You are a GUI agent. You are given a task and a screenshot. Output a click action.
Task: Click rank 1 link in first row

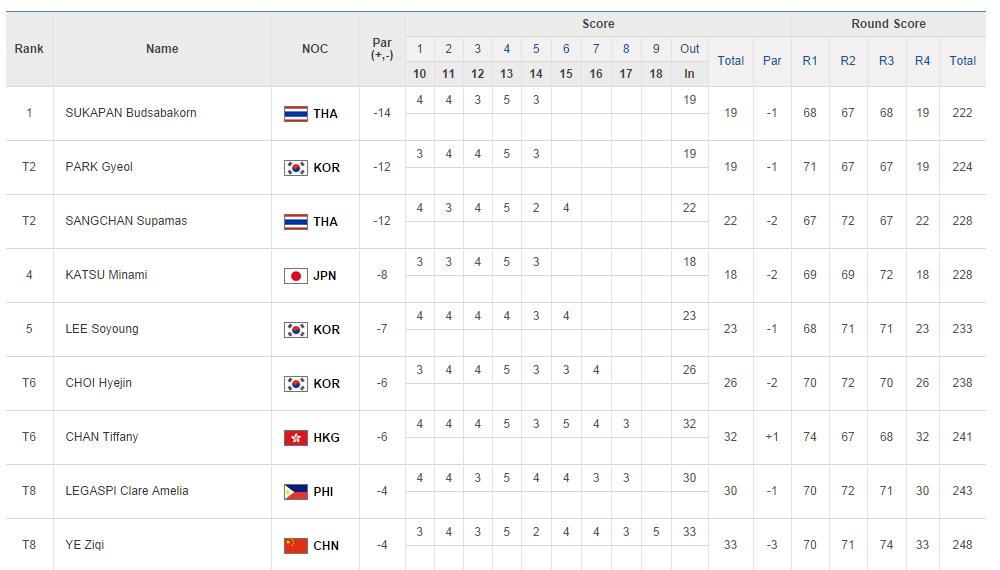coord(29,113)
